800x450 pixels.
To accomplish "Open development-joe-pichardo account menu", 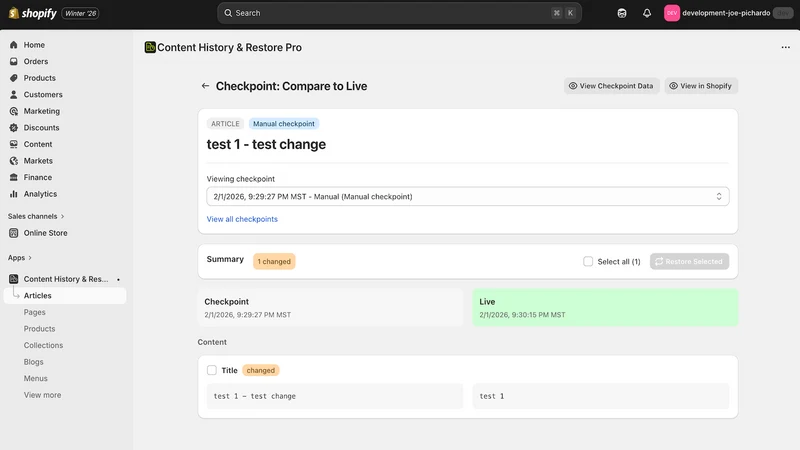I will click(x=728, y=13).
